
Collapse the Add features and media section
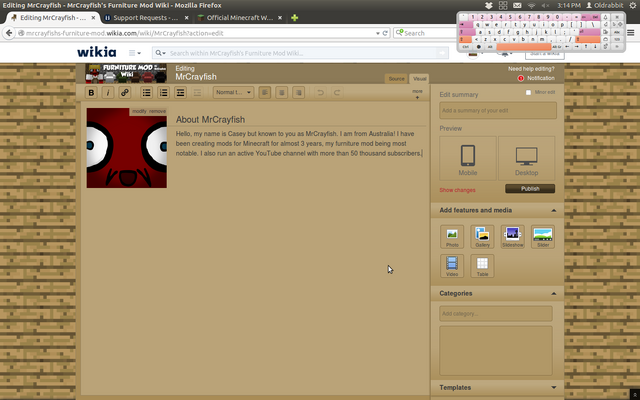pyautogui.click(x=553, y=211)
